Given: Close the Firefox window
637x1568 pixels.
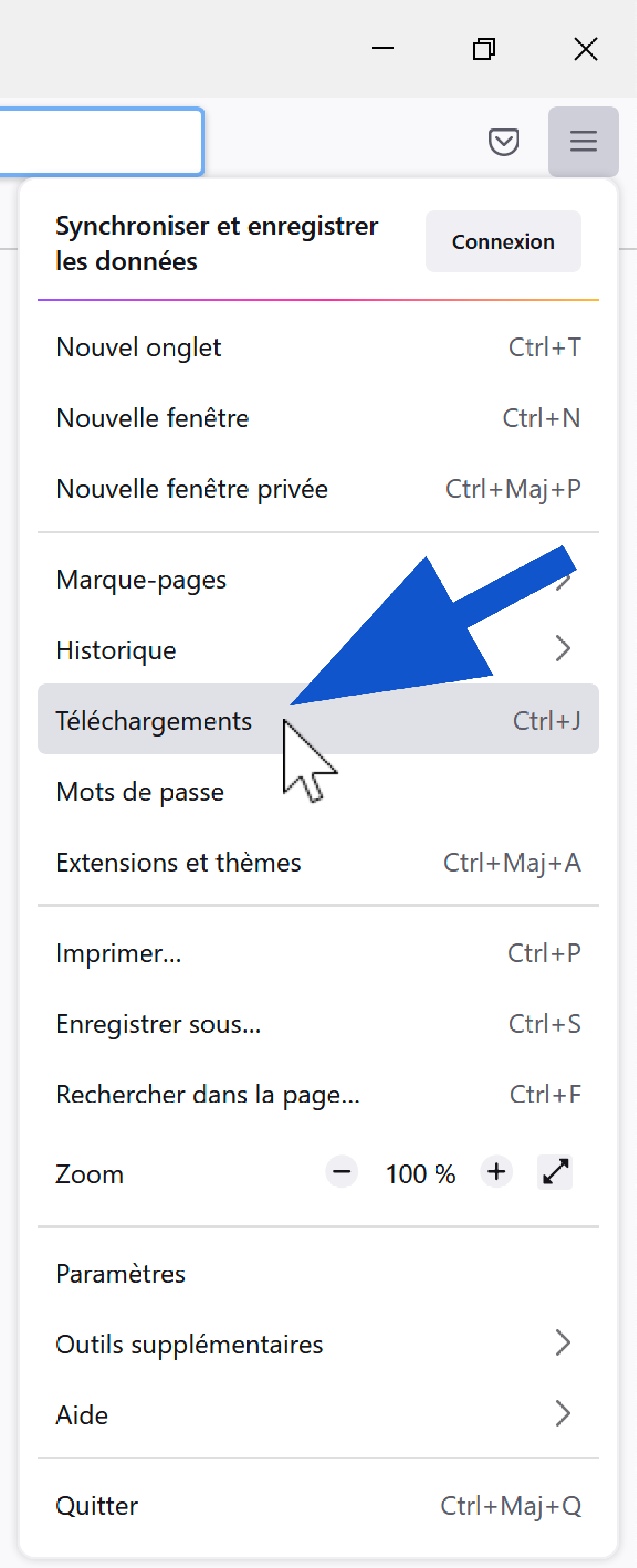Looking at the screenshot, I should click(586, 49).
